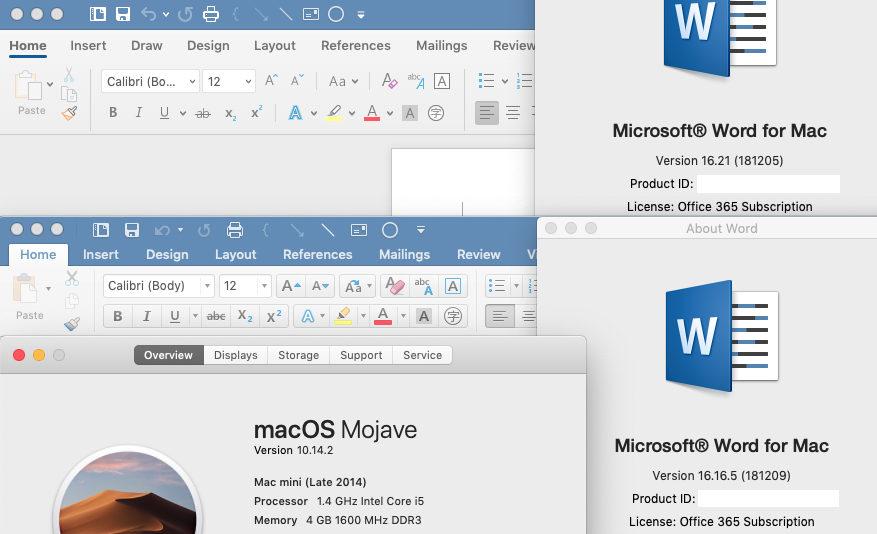Select Overview tab in About This Mac
Screen dimensions: 877x534
168,355
